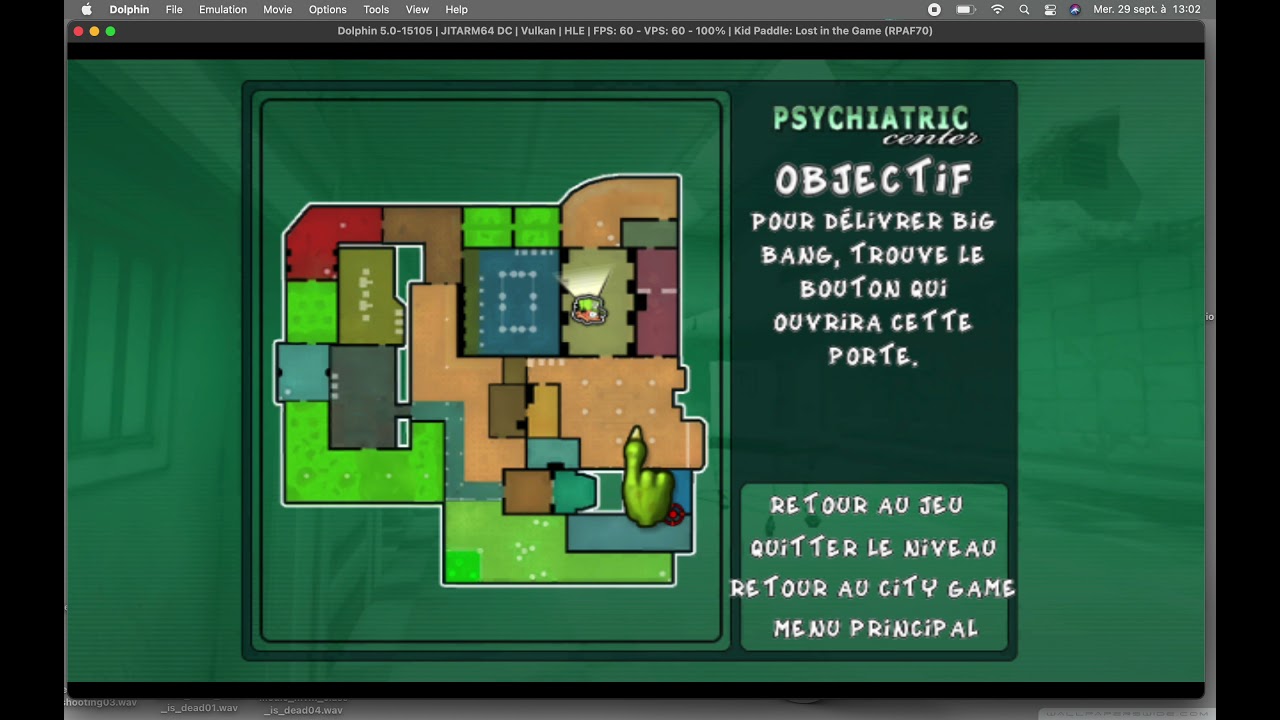Open the Options menu
Viewport: 1280px width, 720px height.
pos(328,9)
